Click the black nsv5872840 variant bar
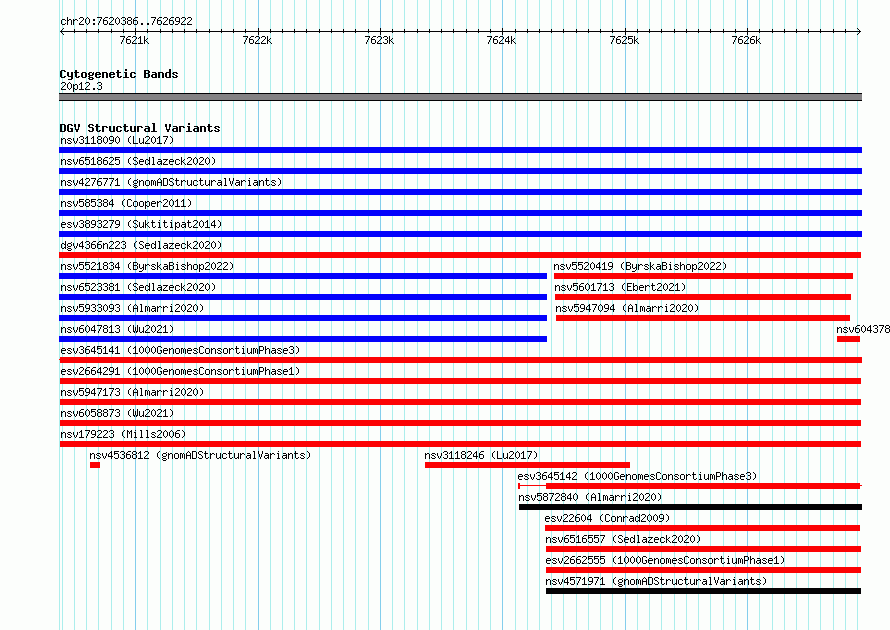Viewport: 890px width, 630px height. coord(690,507)
